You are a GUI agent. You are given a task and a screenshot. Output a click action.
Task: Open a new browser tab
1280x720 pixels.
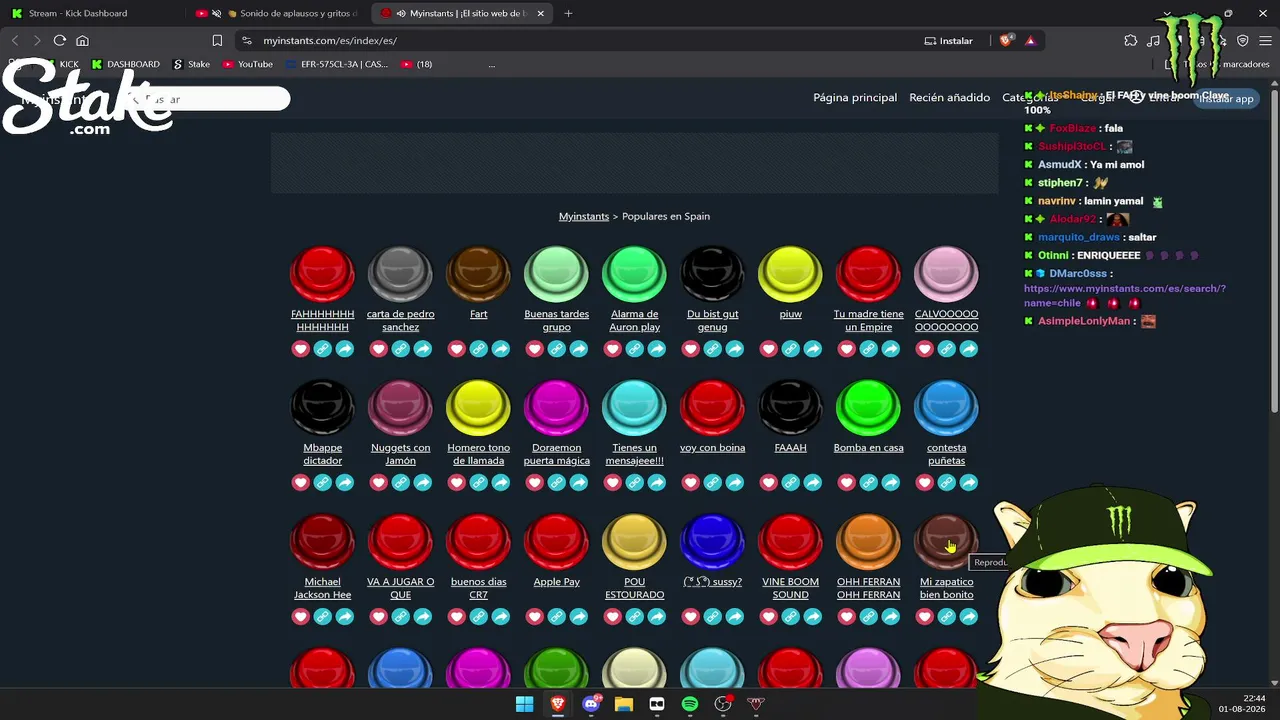click(x=568, y=13)
